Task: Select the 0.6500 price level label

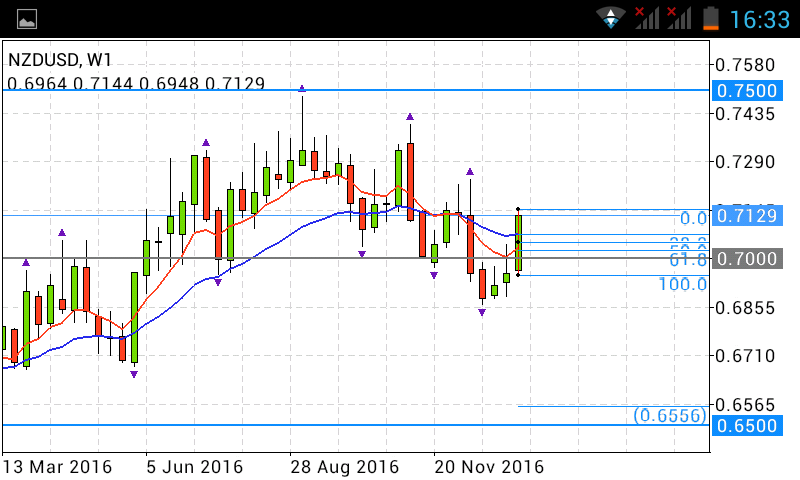Action: [x=746, y=425]
